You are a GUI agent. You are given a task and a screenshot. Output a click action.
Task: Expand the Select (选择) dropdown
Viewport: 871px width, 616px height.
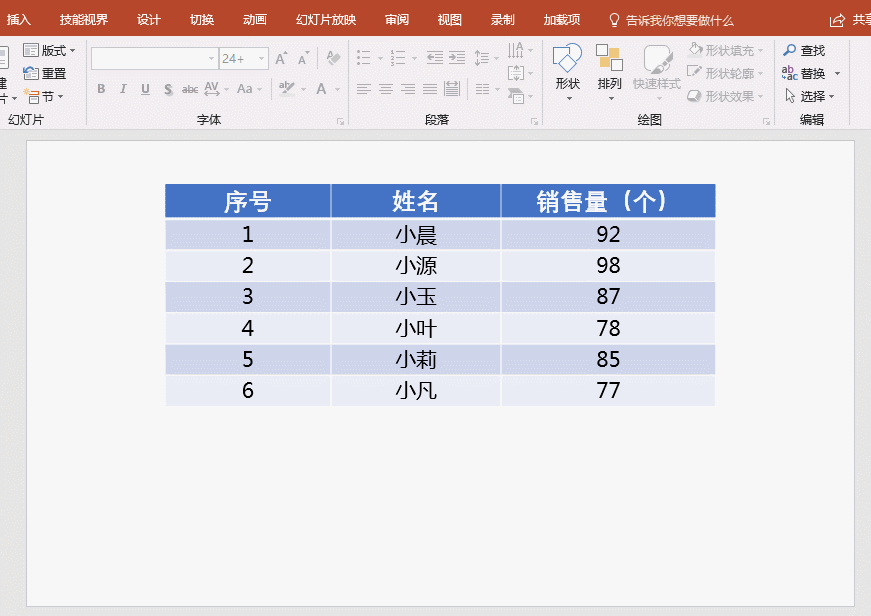pos(831,97)
